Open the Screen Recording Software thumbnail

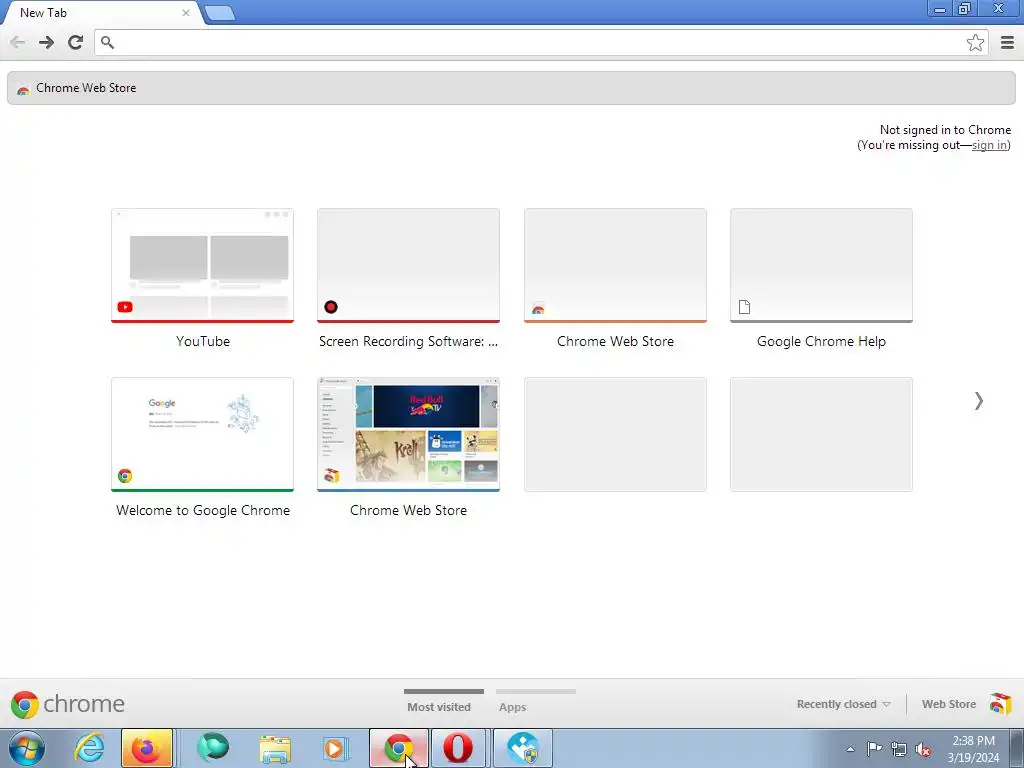(408, 266)
